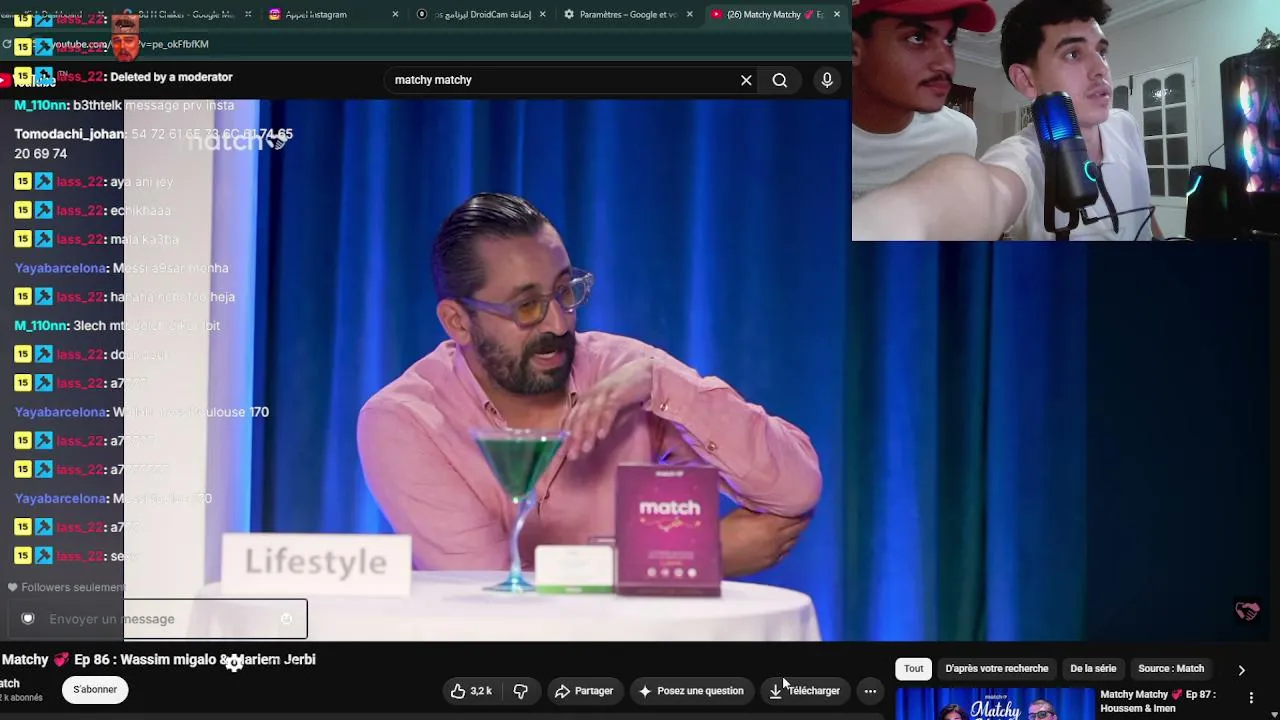The width and height of the screenshot is (1280, 720).
Task: Click the handshake icon at the video corner
Action: coord(1247,611)
